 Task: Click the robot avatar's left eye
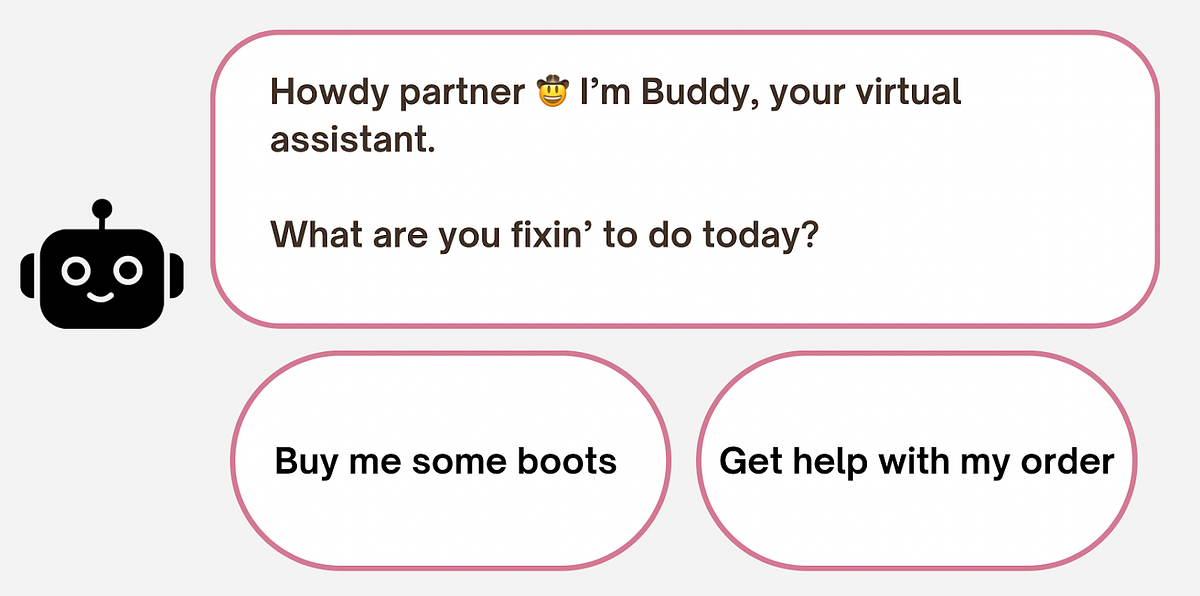click(75, 269)
